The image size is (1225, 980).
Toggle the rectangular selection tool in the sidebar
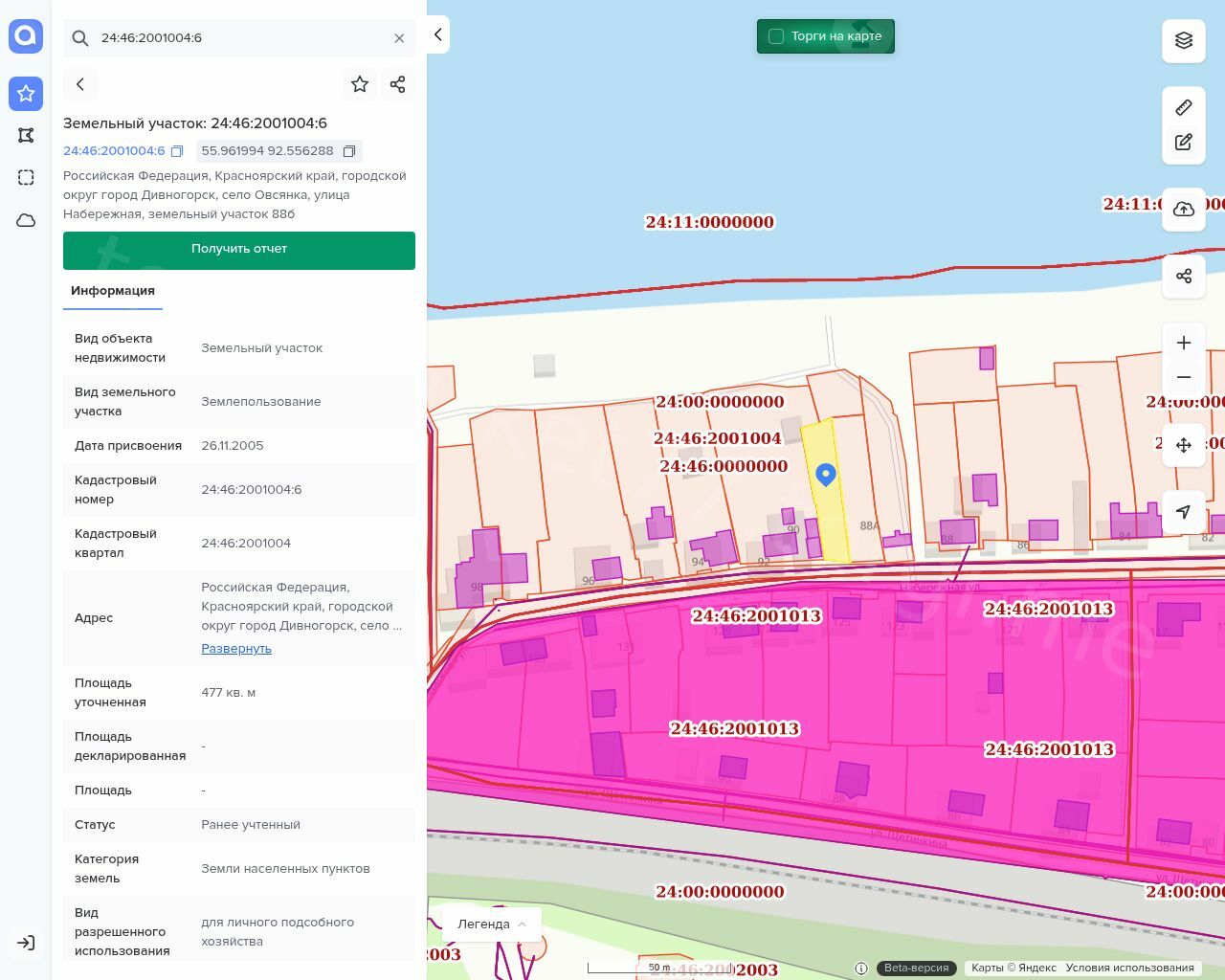26,178
